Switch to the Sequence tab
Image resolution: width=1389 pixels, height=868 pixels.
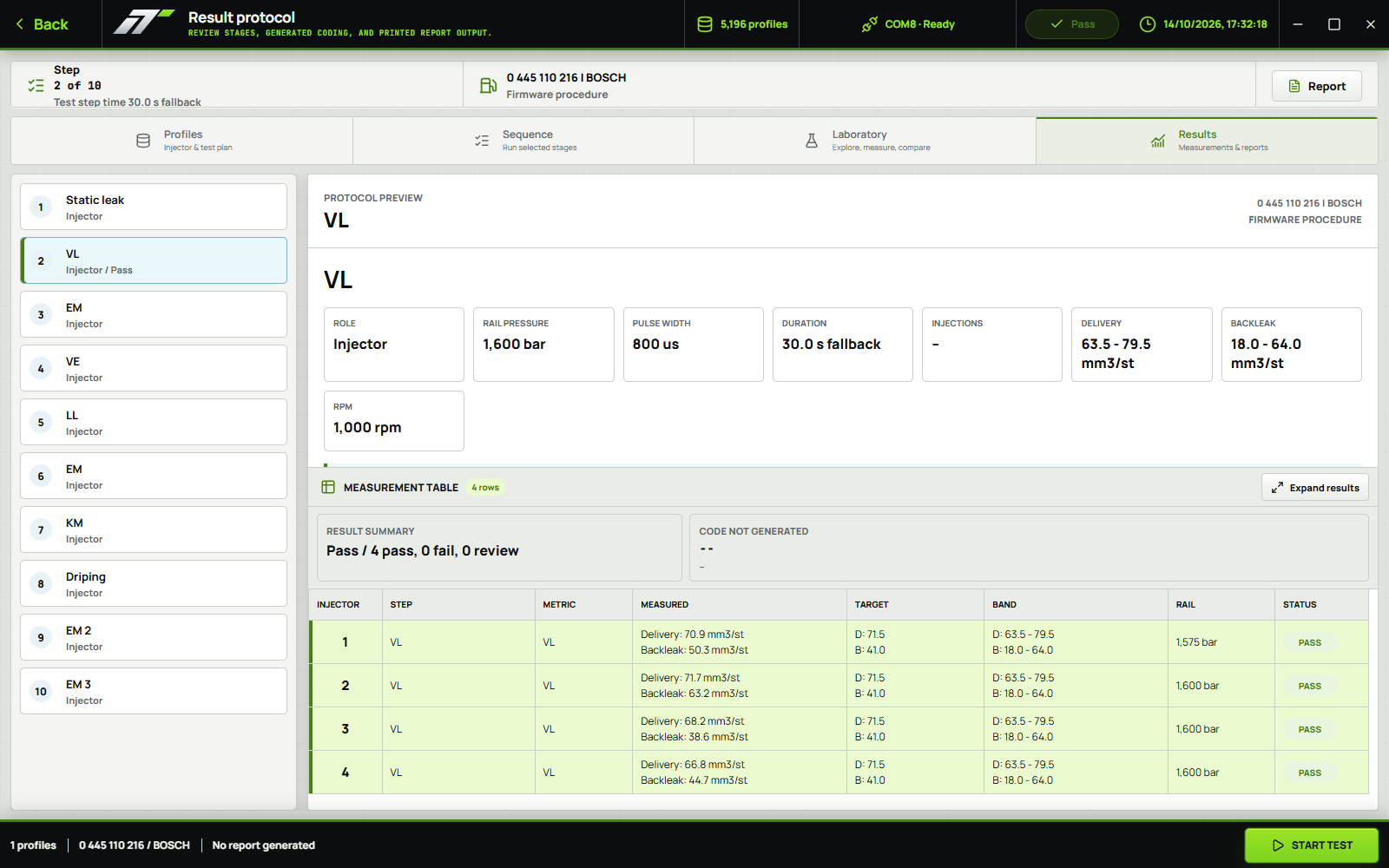click(523, 141)
